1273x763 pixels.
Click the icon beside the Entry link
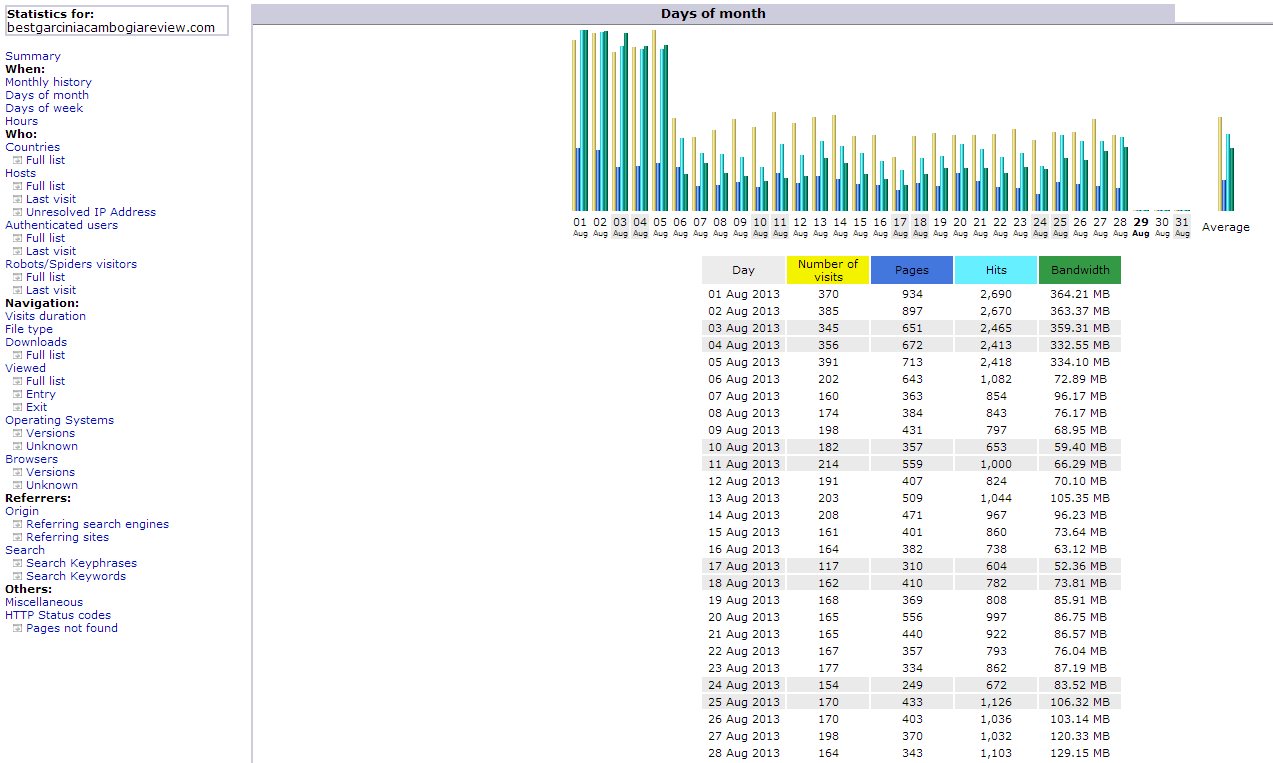coord(17,394)
